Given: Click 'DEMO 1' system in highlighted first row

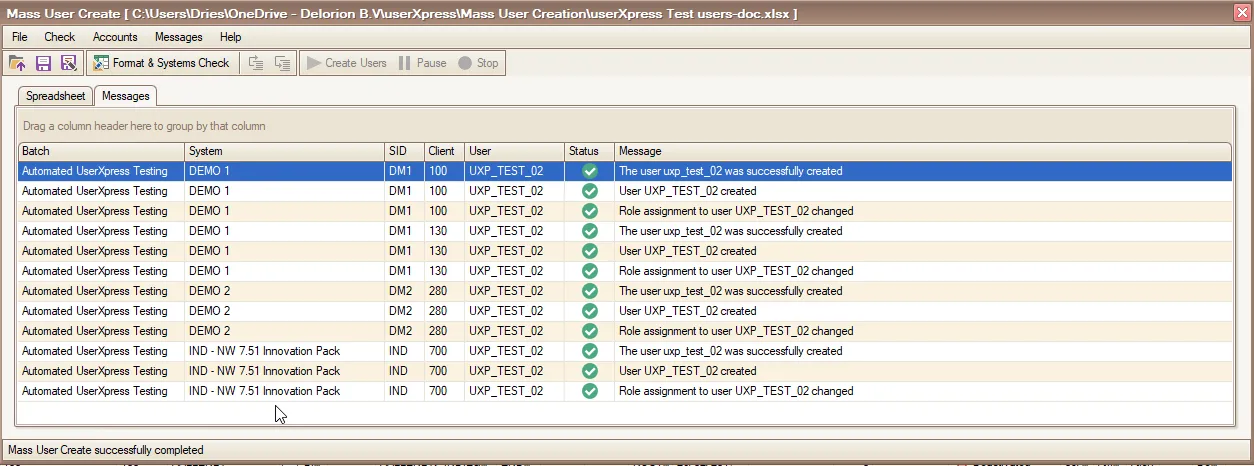Looking at the screenshot, I should (x=209, y=171).
